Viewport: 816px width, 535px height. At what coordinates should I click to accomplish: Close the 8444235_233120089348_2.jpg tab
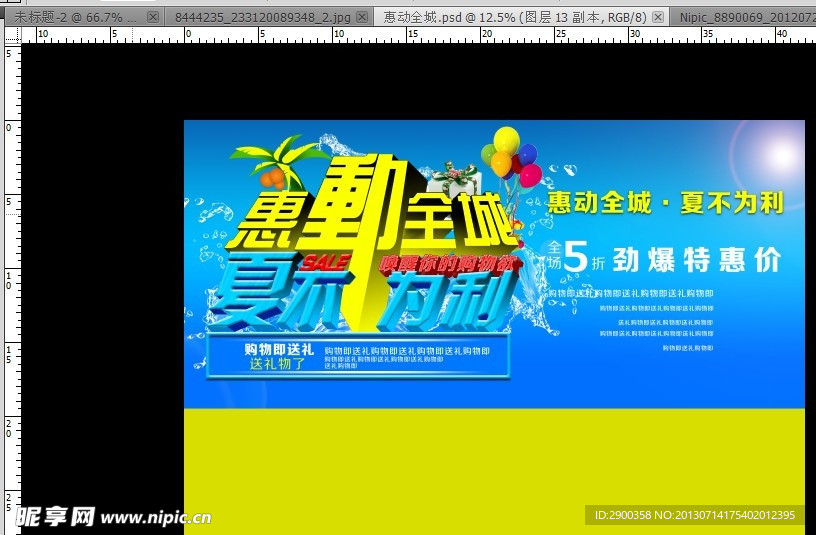362,17
